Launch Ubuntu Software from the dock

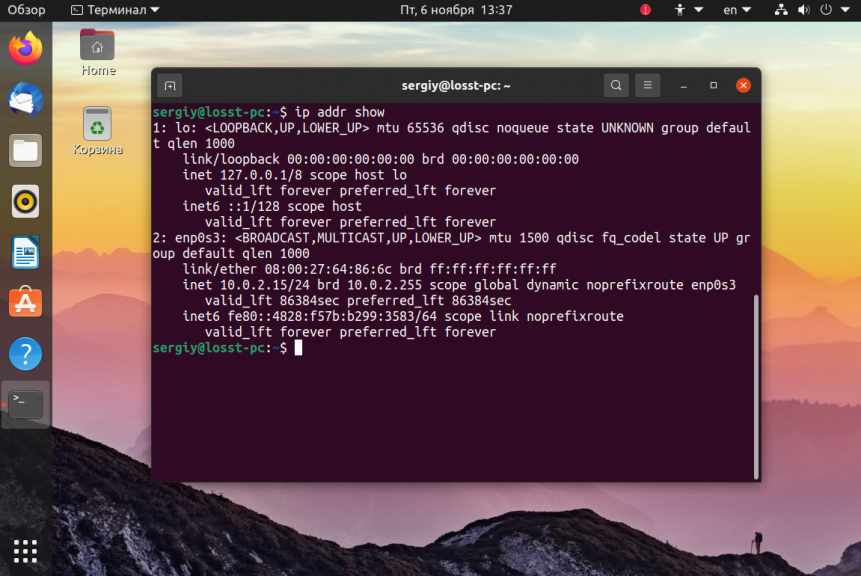click(x=23, y=302)
